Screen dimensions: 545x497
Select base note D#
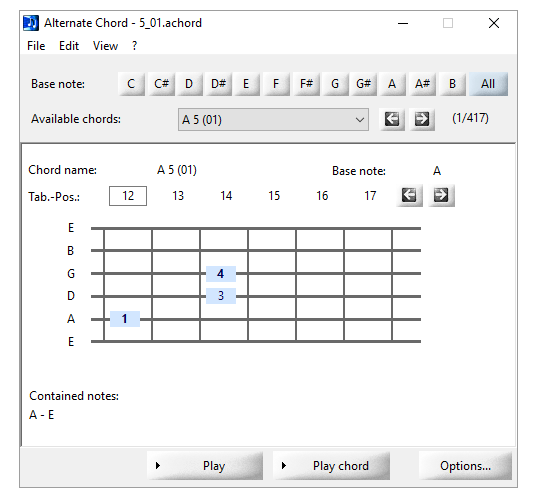218,84
